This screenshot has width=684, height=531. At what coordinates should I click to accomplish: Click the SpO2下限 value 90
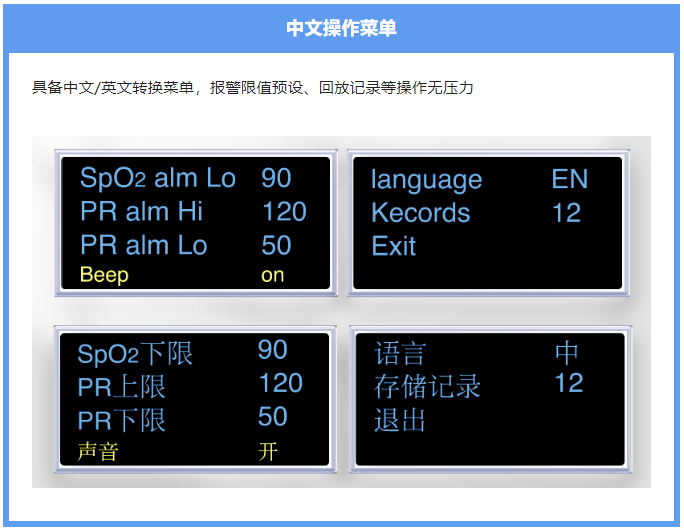[x=273, y=349]
